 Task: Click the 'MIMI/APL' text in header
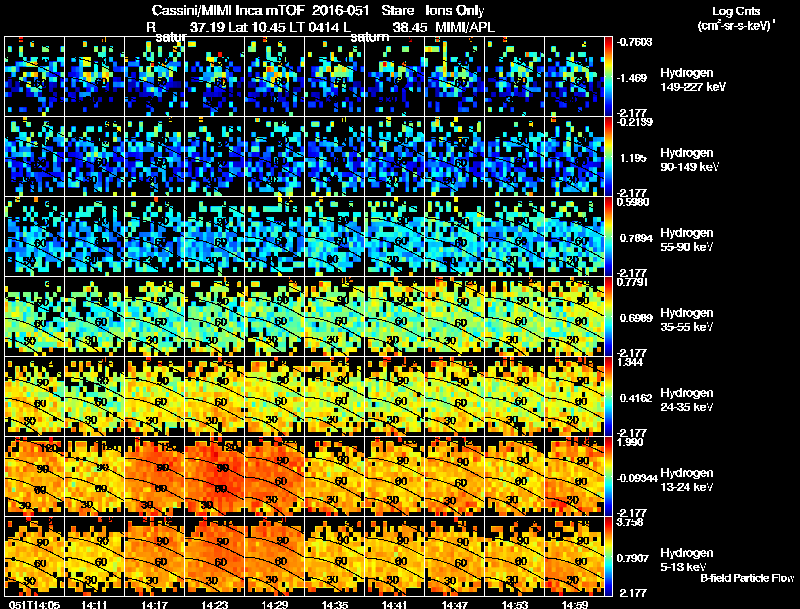click(x=465, y=27)
